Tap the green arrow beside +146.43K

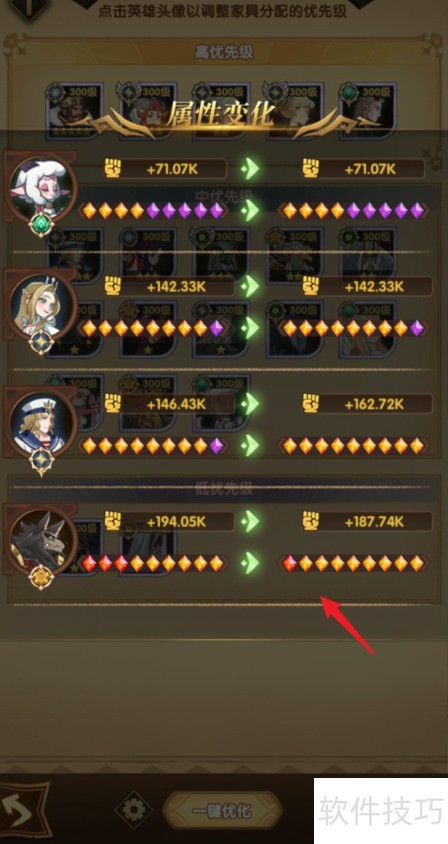point(250,404)
